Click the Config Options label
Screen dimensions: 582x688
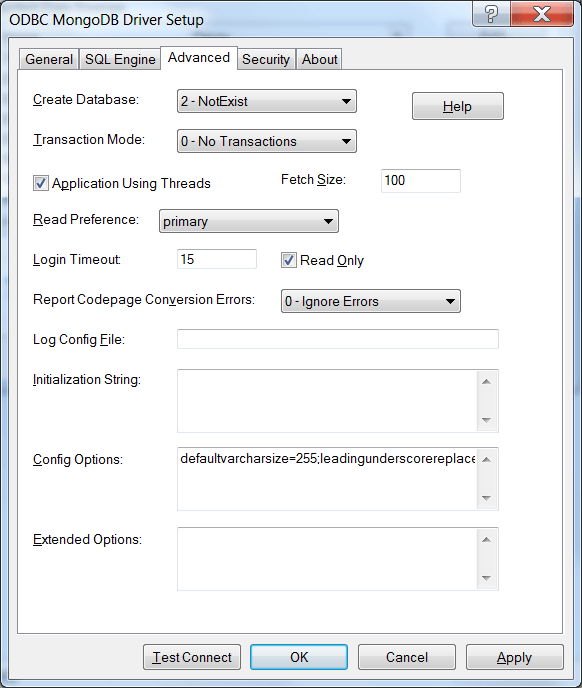pos(78,459)
